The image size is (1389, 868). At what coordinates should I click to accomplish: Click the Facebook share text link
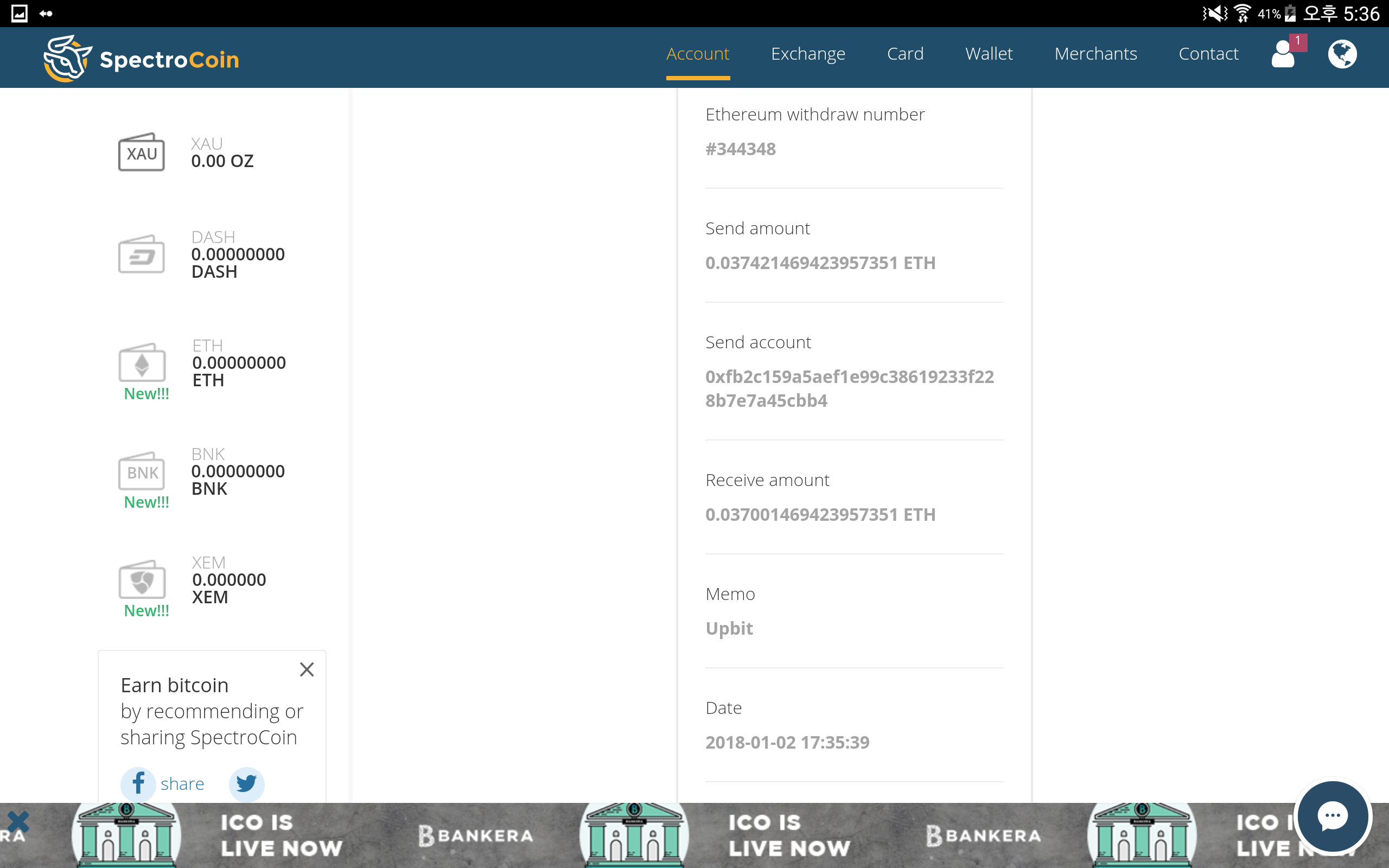[x=182, y=783]
